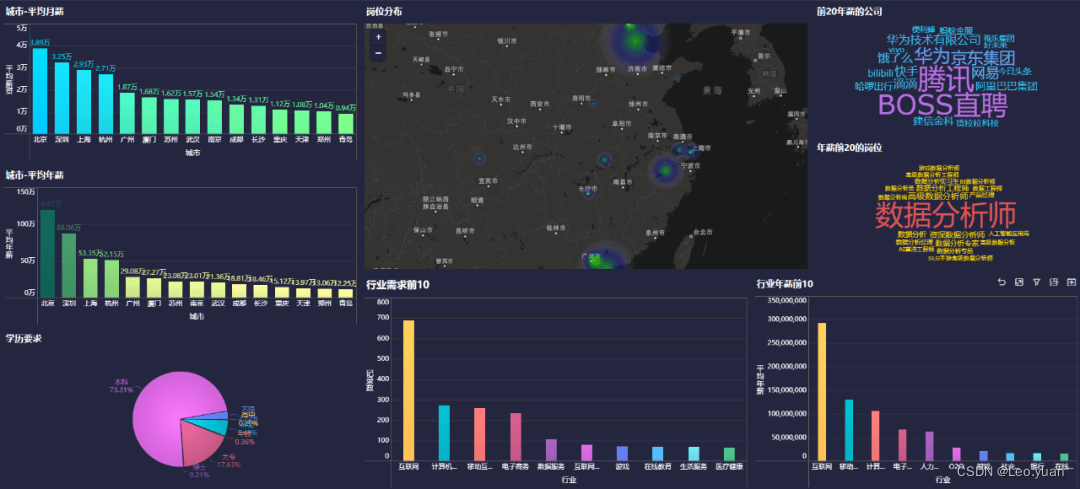Click 滴滴 in the company word cloud
The image size is (1080, 489).
pyautogui.click(x=906, y=84)
